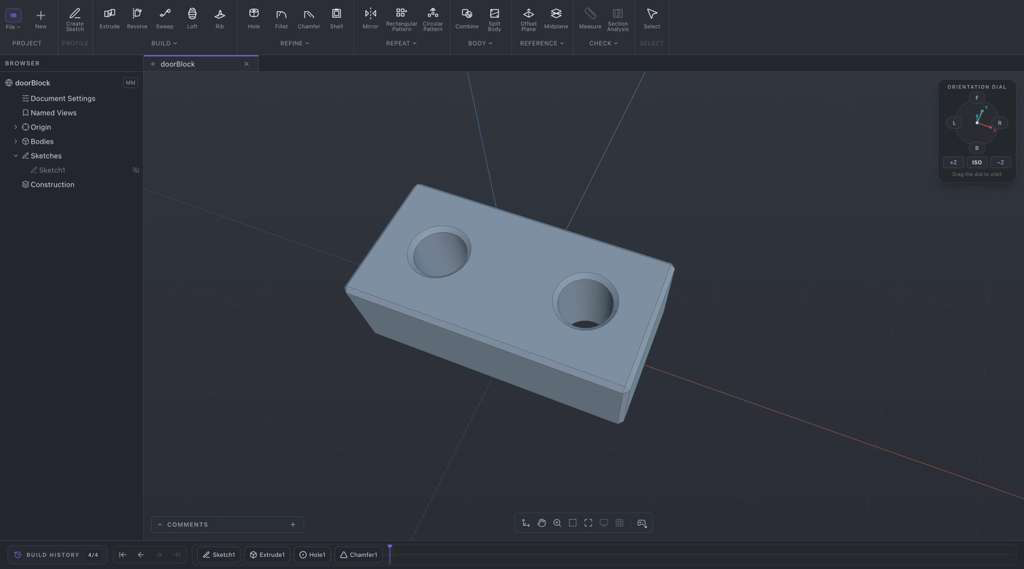Select the Create Sketch tool

coord(75,19)
